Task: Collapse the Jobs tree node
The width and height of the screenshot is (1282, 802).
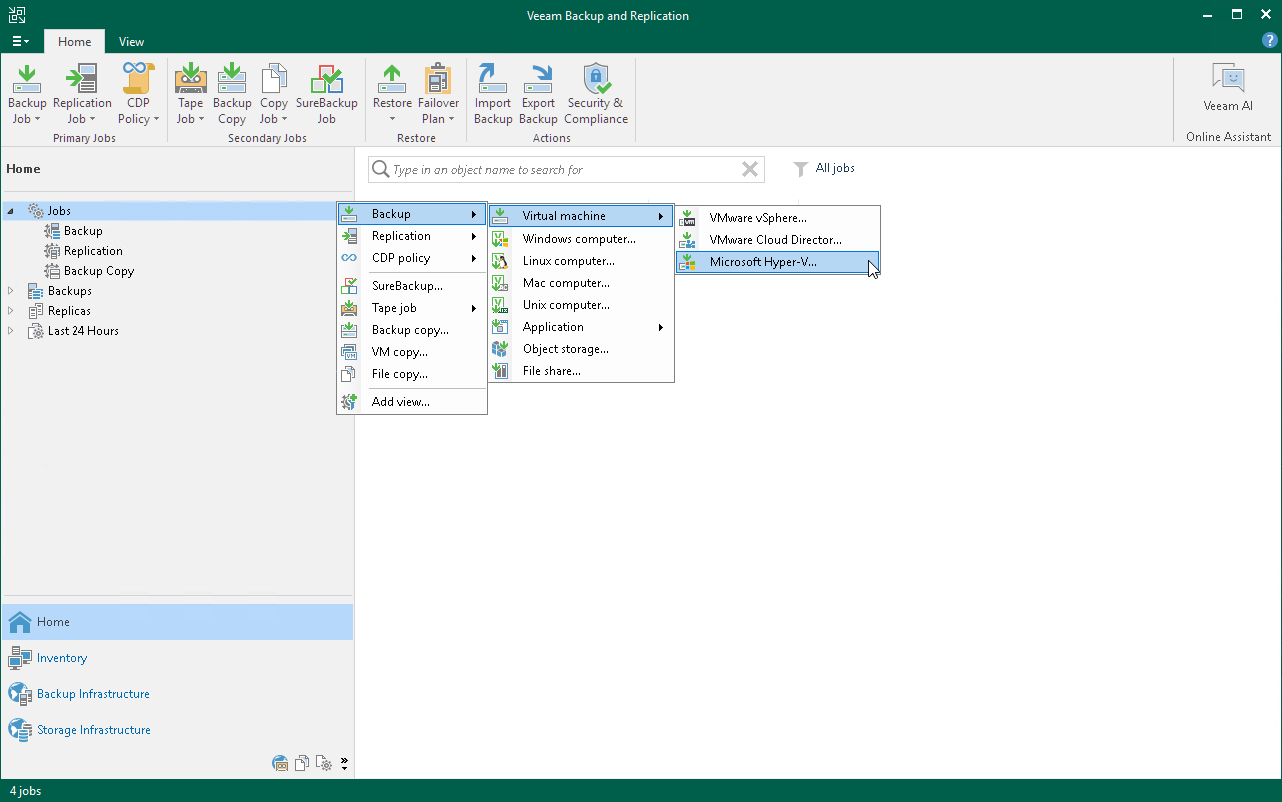Action: [x=11, y=211]
